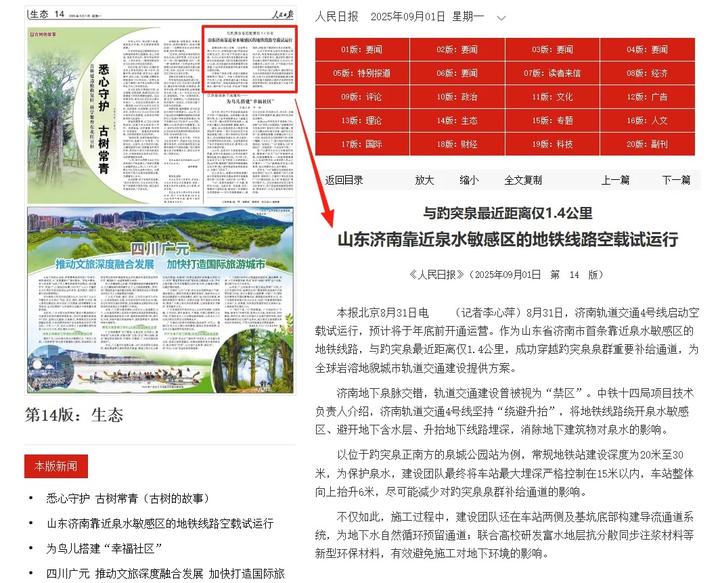Click the 本版新闻 red label
Viewport: 720px width, 583px height.
(56, 466)
